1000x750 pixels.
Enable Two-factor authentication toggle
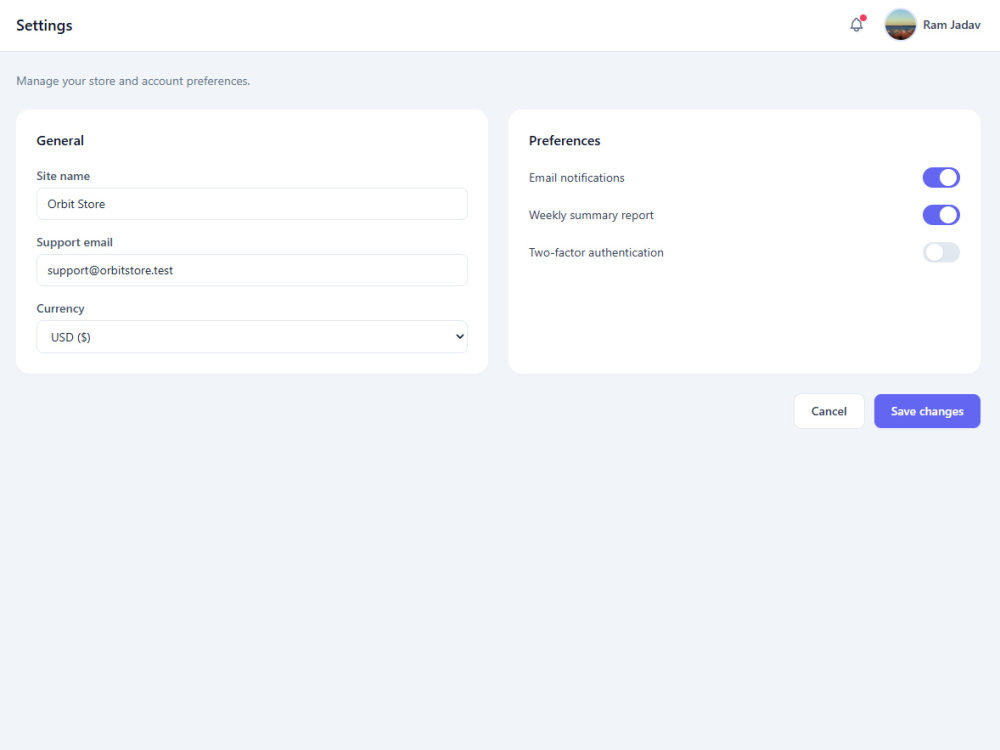[941, 253]
